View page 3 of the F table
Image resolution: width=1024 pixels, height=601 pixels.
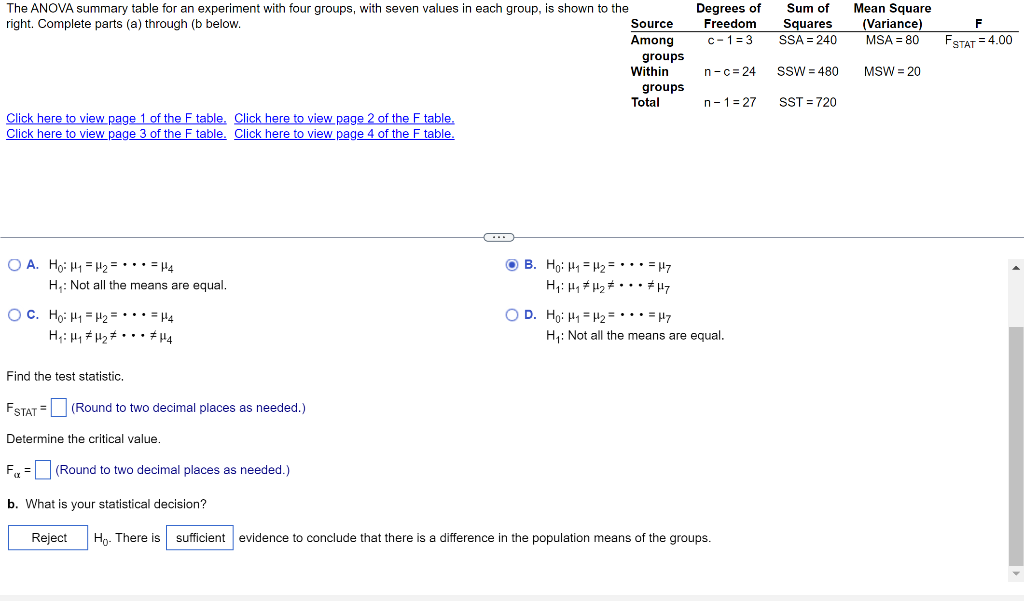click(116, 133)
